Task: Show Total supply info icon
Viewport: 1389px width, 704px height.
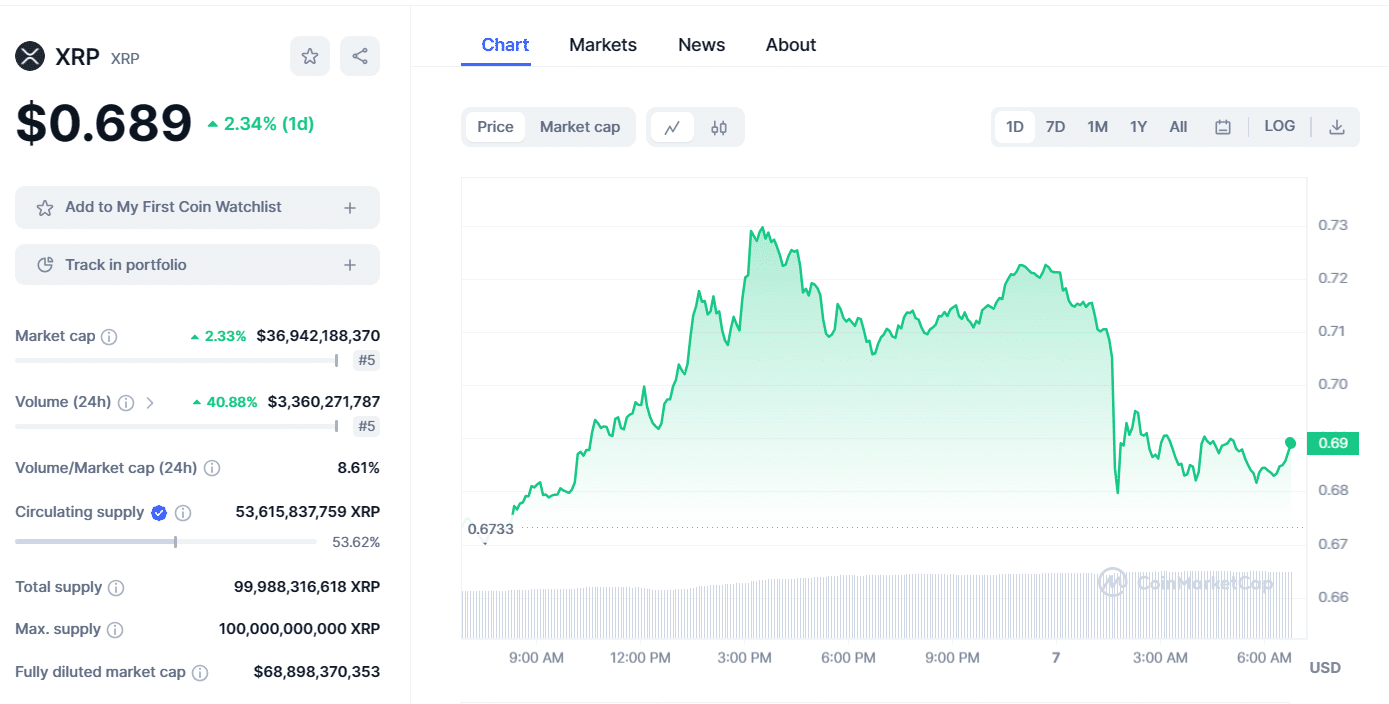Action: 116,588
